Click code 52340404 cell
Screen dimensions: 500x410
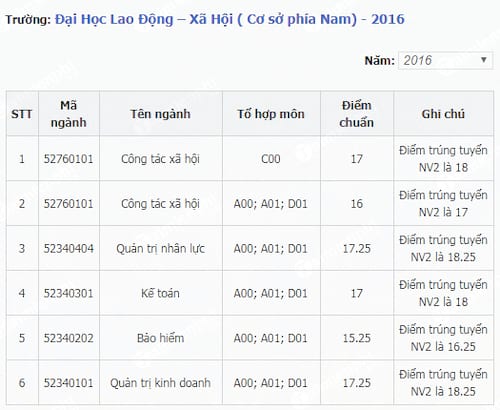tap(69, 248)
